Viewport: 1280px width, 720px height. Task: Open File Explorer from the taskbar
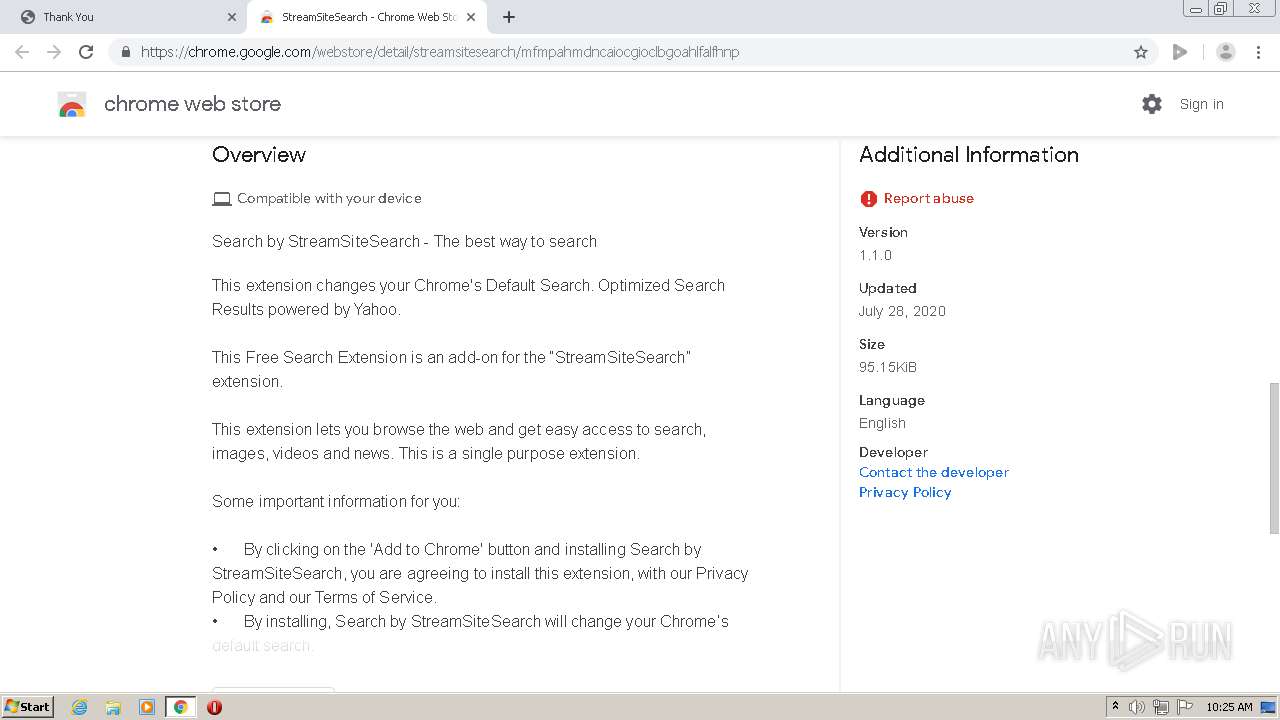[x=113, y=707]
